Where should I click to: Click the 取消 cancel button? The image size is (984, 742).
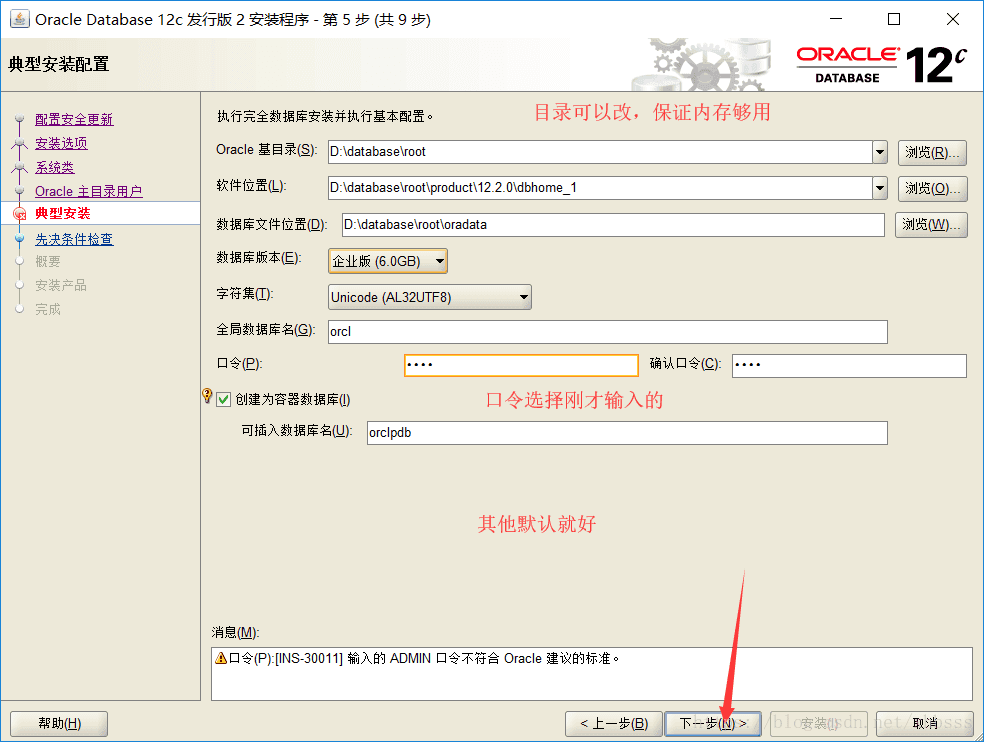click(924, 724)
